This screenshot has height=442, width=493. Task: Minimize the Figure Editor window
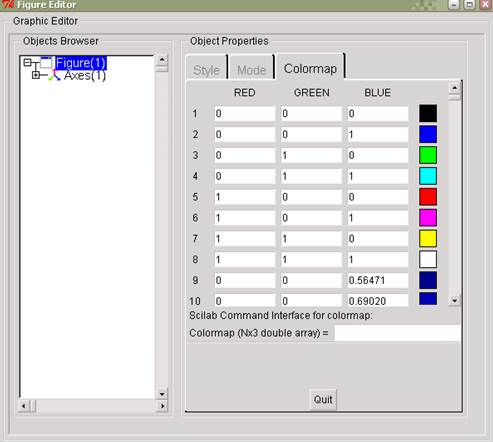click(454, 4)
